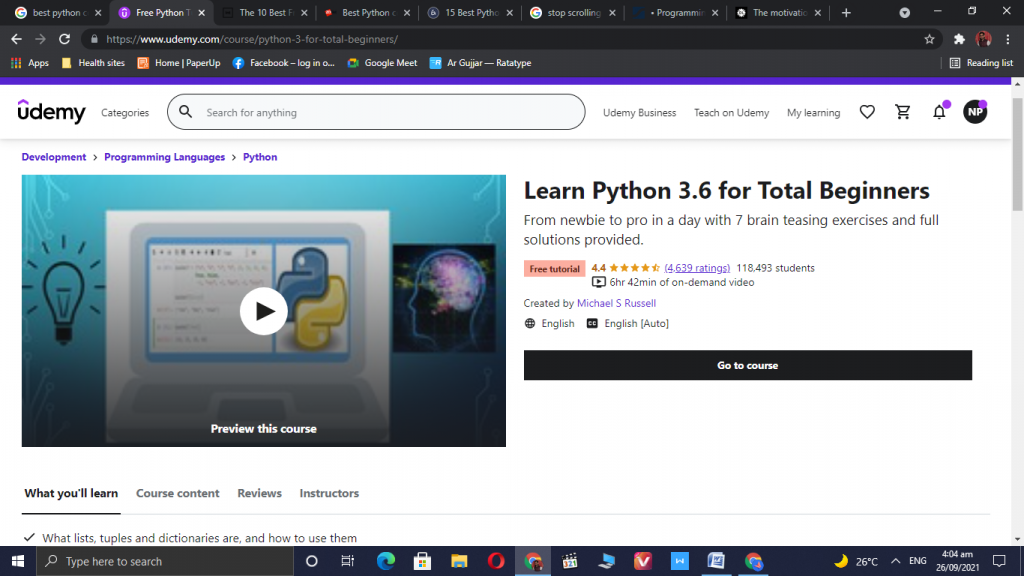Open the Apps bookmark shortcut

click(x=30, y=63)
